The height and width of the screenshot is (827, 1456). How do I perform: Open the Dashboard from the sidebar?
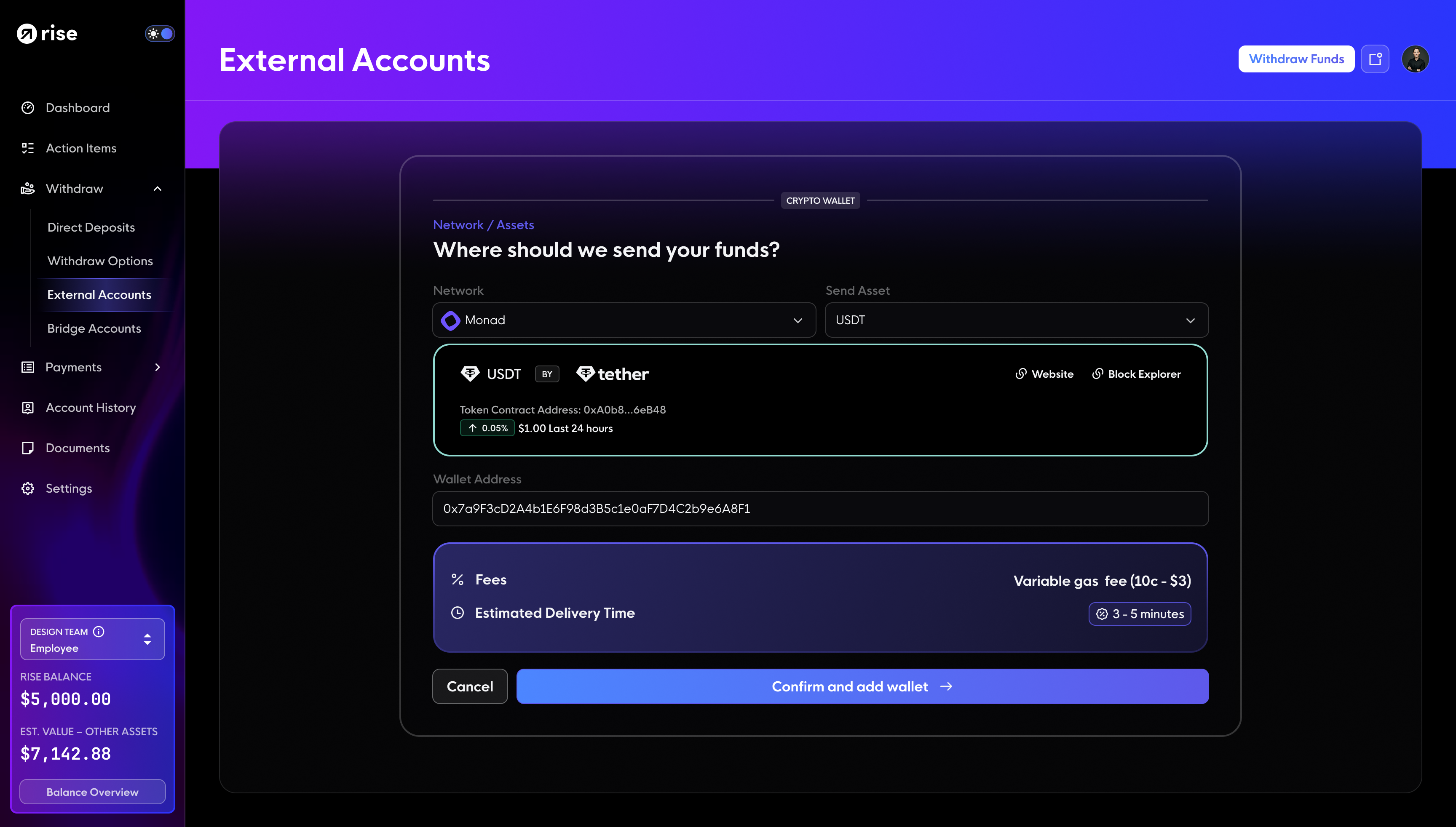77,107
